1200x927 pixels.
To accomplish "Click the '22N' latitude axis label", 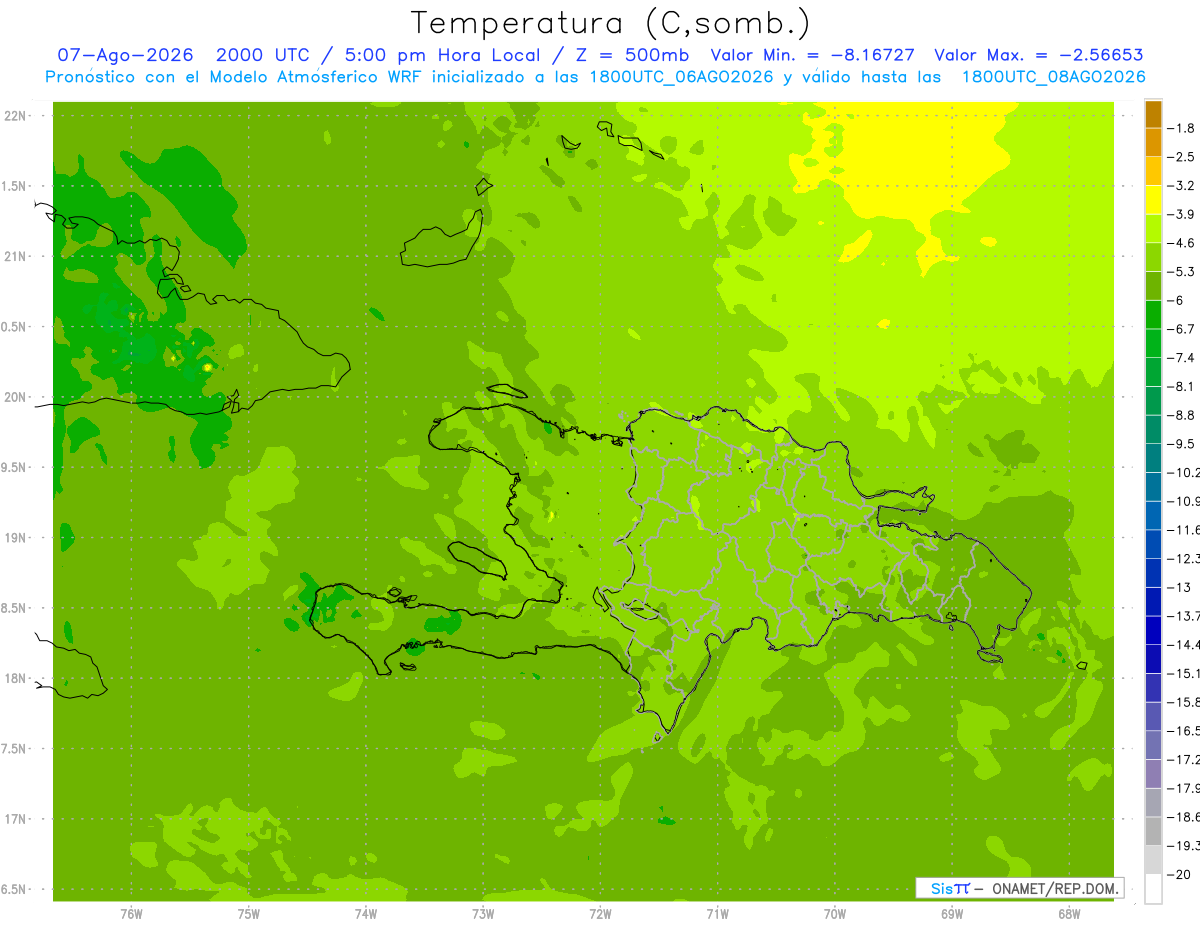I will coord(15,115).
